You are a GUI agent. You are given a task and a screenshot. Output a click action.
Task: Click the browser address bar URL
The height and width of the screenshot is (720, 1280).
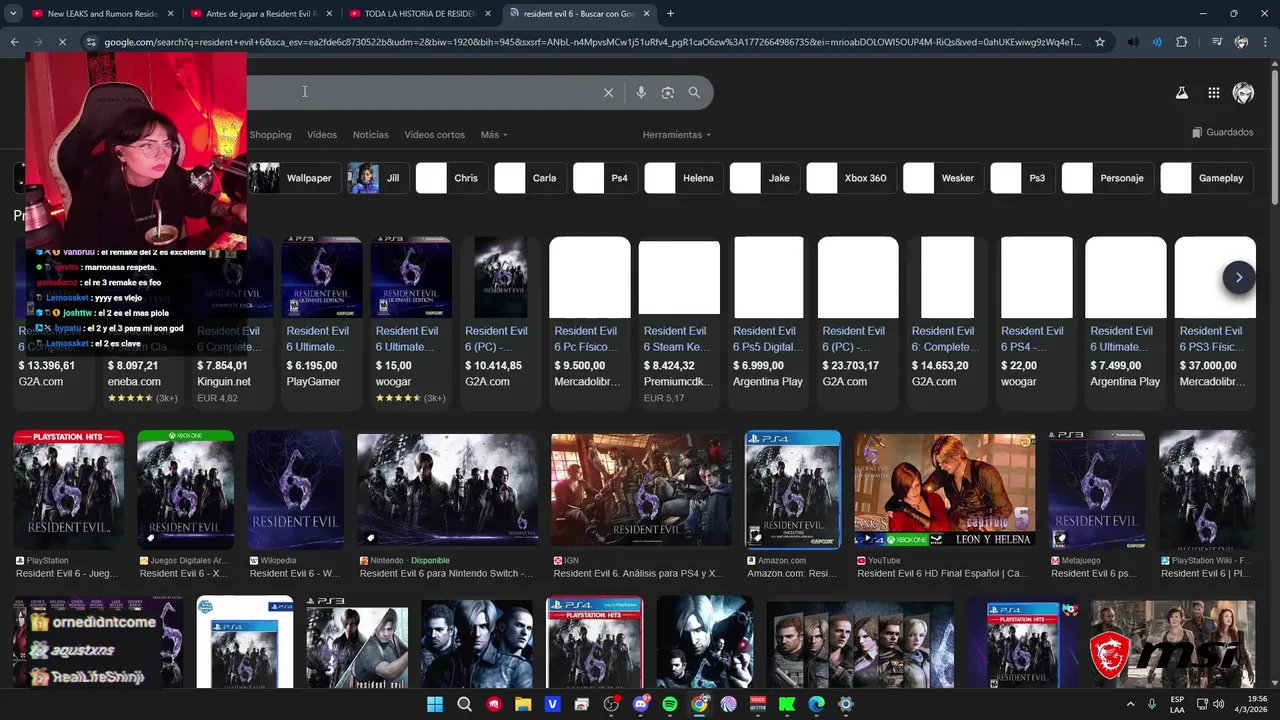pos(592,42)
